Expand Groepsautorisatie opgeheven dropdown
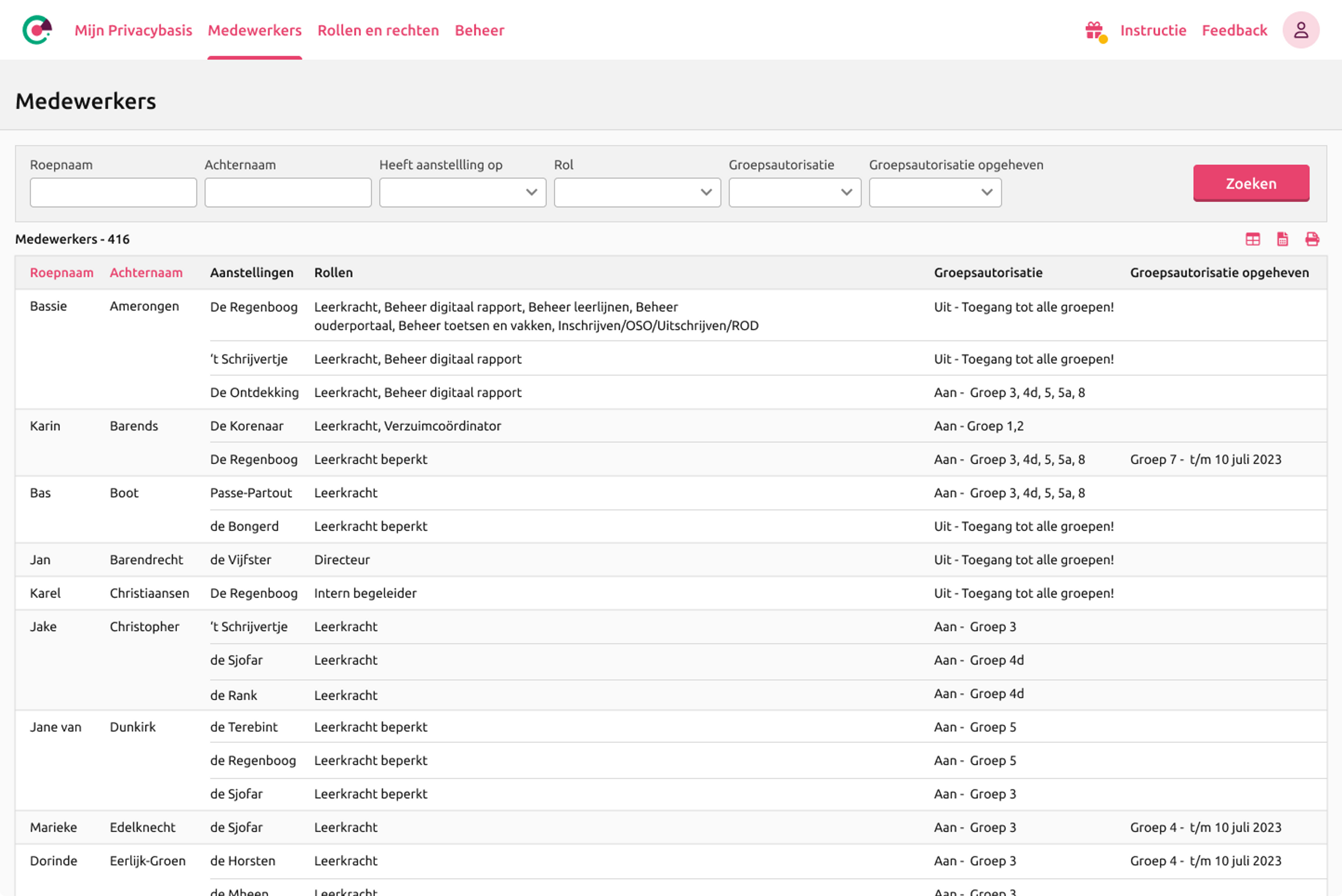 click(x=935, y=193)
